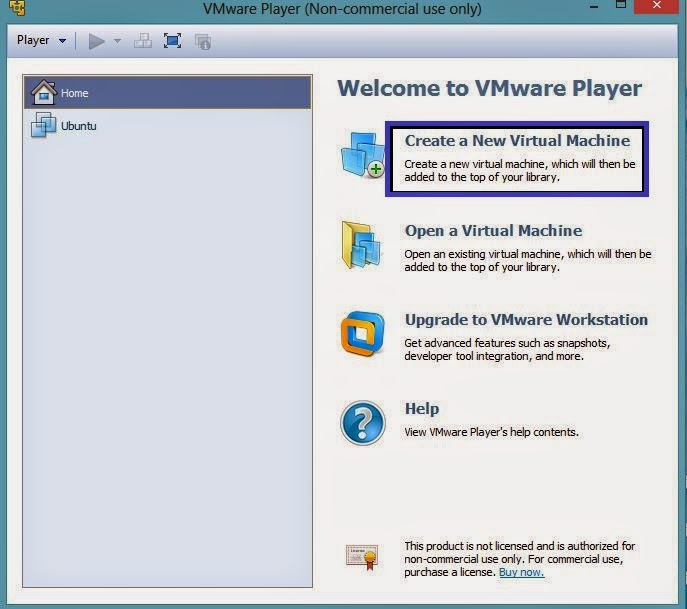687x609 pixels.
Task: Click the Welcome to VMware Player heading
Action: [489, 88]
